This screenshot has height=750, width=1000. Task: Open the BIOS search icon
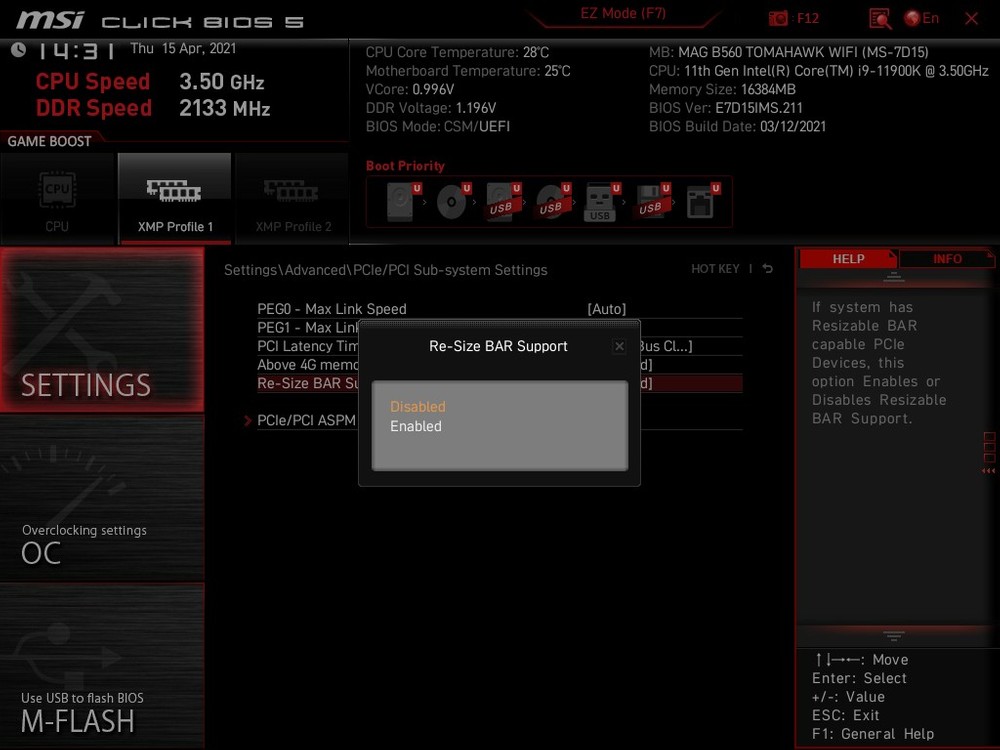(880, 18)
